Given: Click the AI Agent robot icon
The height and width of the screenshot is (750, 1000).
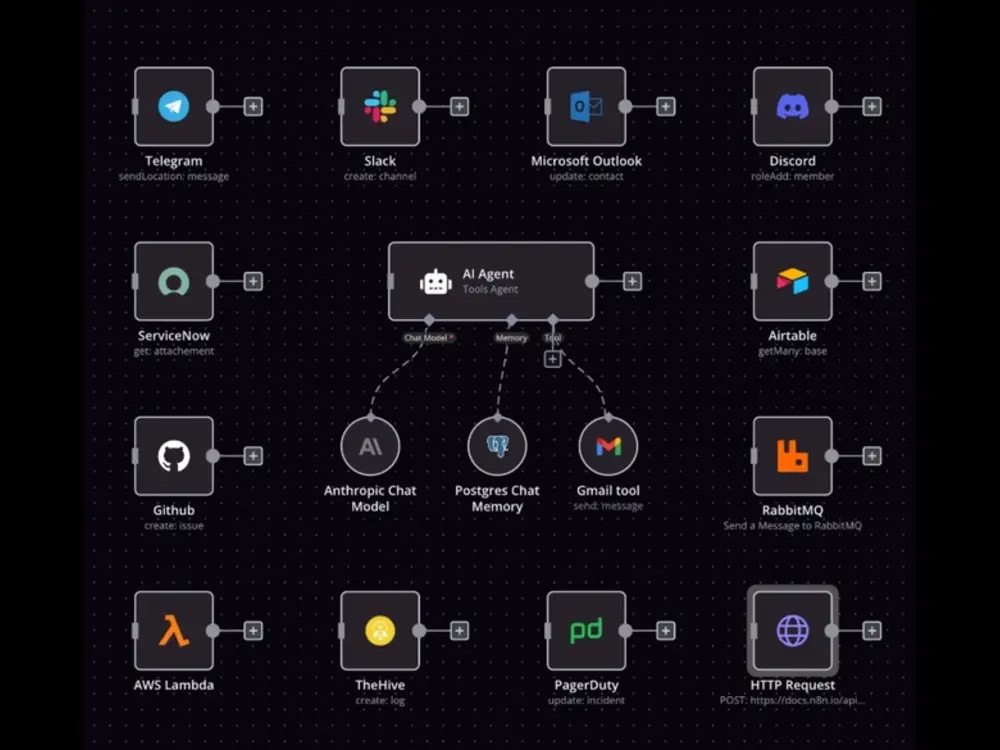Looking at the screenshot, I should 436,282.
